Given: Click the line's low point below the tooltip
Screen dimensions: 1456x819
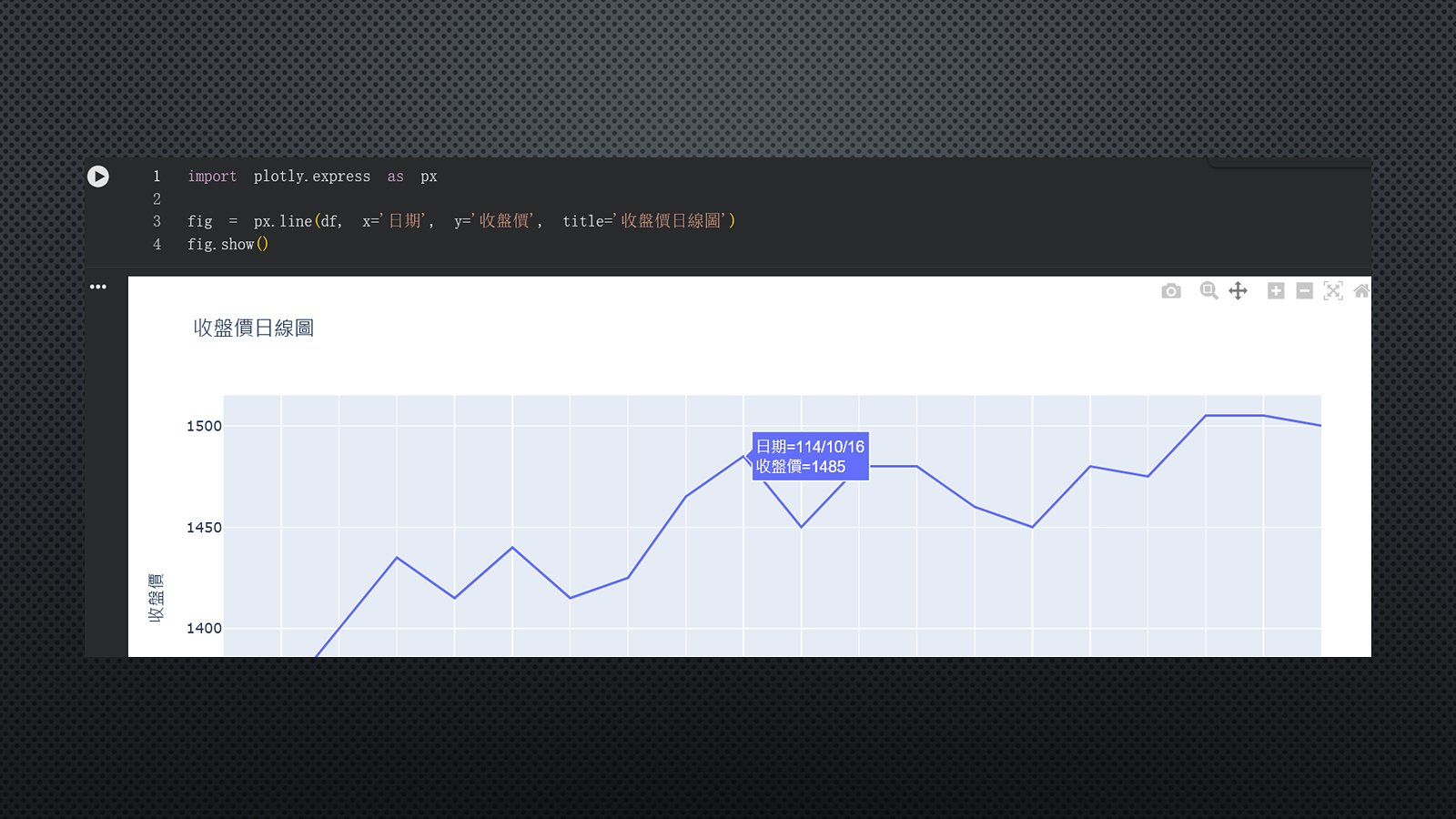Looking at the screenshot, I should coord(801,526).
